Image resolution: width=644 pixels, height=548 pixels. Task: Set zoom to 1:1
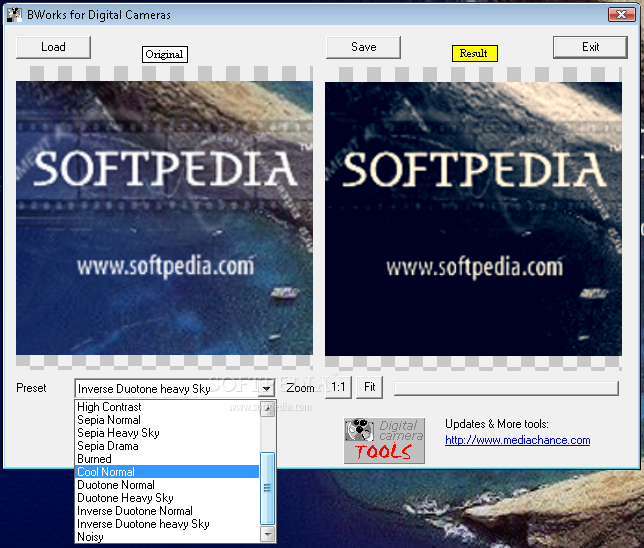click(338, 387)
